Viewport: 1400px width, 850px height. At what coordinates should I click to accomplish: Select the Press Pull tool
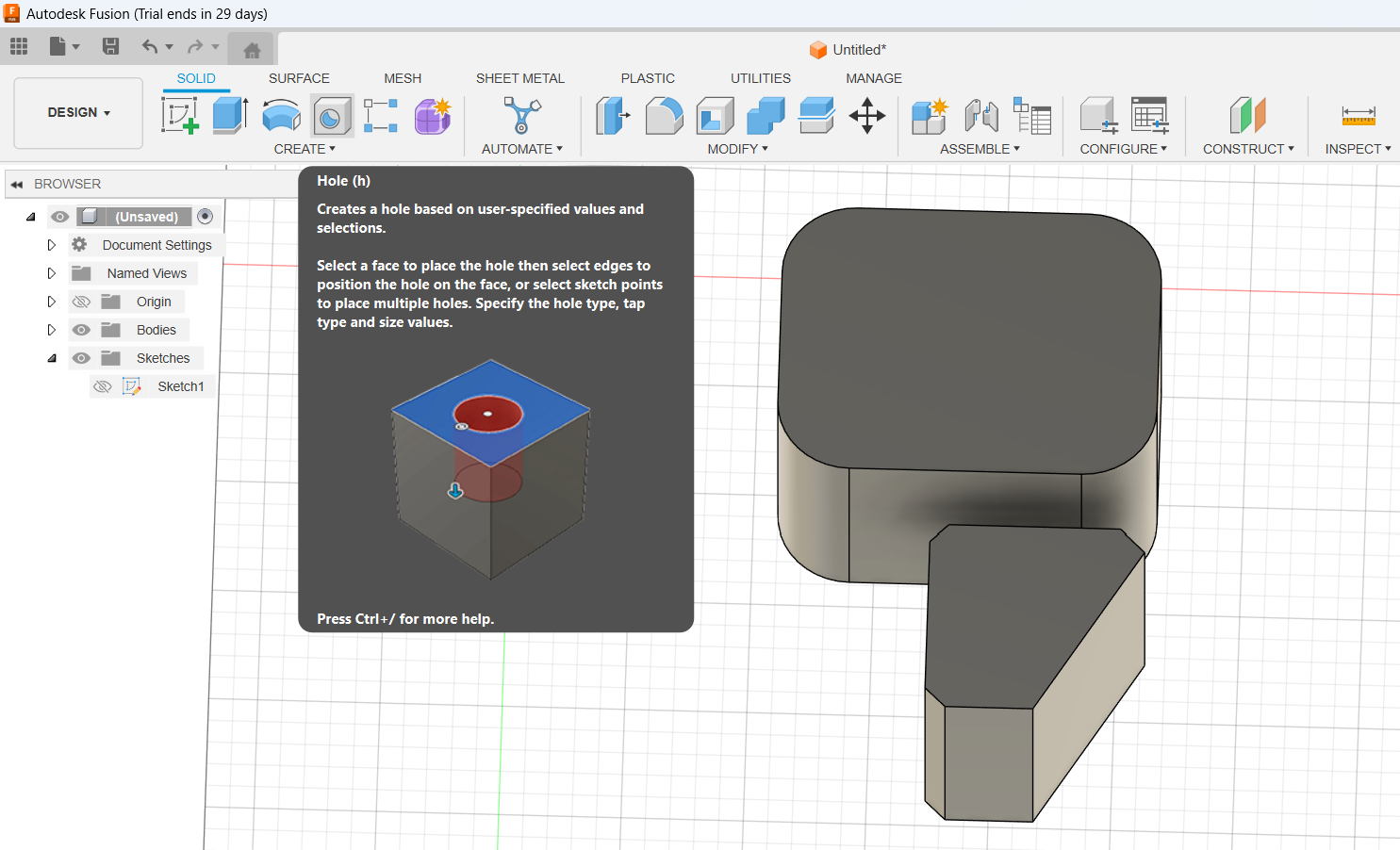tap(613, 116)
